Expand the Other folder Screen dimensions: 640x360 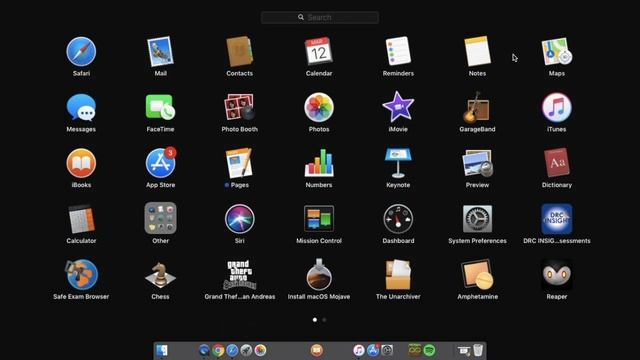pos(160,219)
